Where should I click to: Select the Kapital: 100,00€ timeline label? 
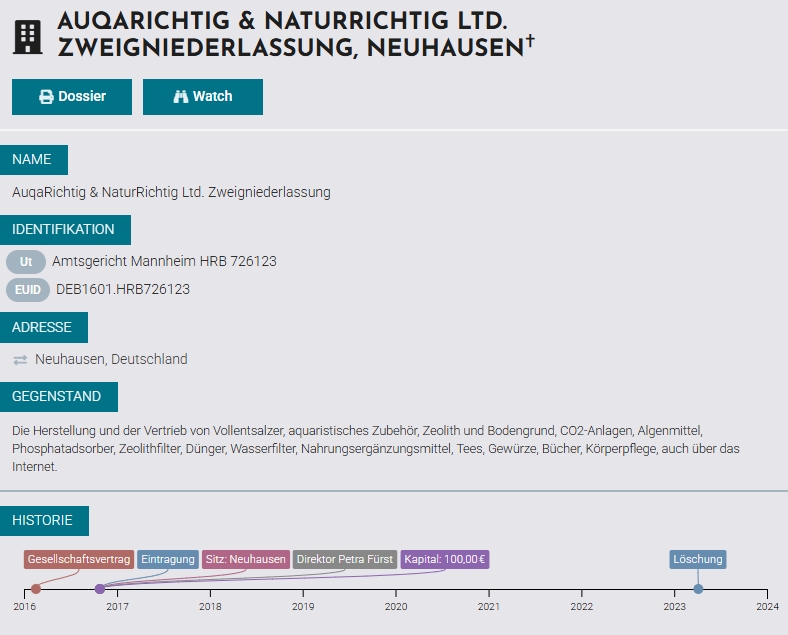pos(445,559)
